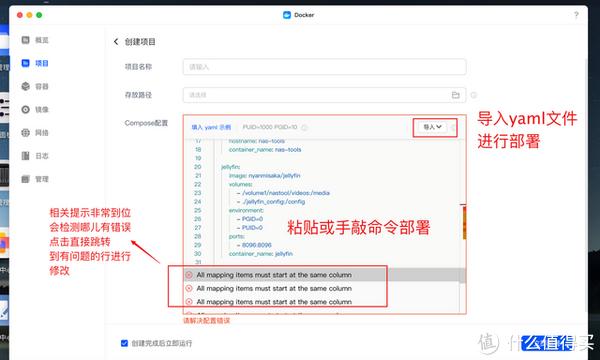Click the Compose配置 field label

(x=146, y=123)
